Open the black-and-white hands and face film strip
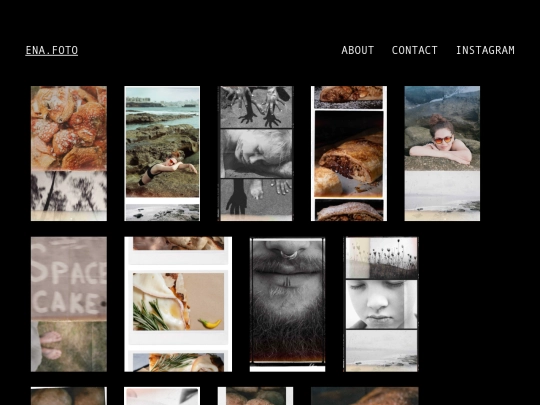This screenshot has width=540, height=405. pyautogui.click(x=255, y=153)
